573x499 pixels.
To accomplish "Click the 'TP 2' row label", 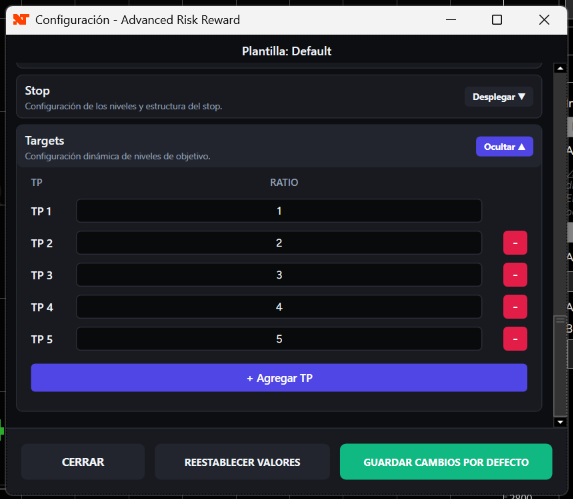I will click(x=42, y=243).
